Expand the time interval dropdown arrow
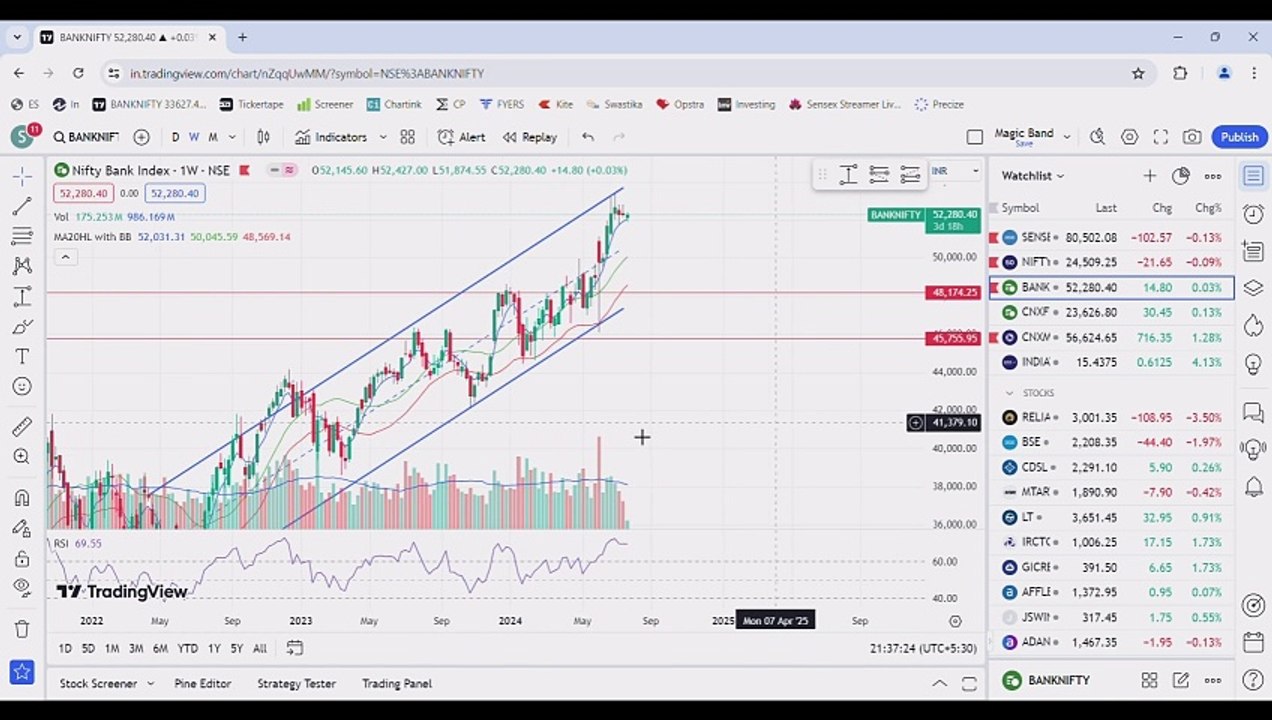The height and width of the screenshot is (720, 1272). (x=232, y=137)
